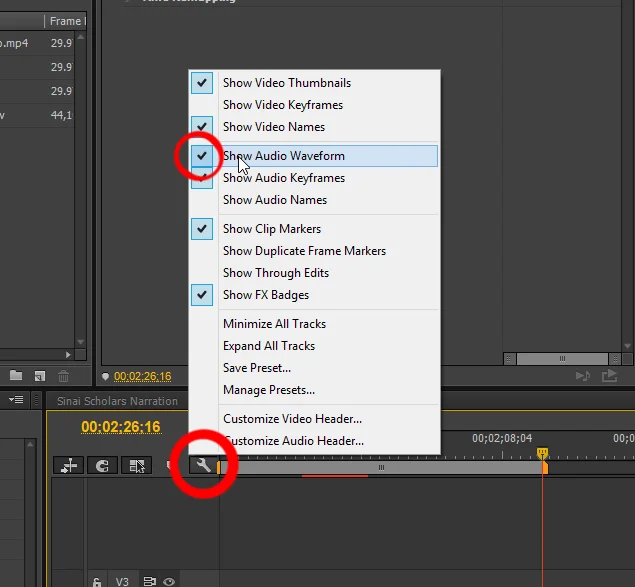Click effect controls timecode 00:02:26:16
Viewport: 635px width, 587px height.
(143, 376)
